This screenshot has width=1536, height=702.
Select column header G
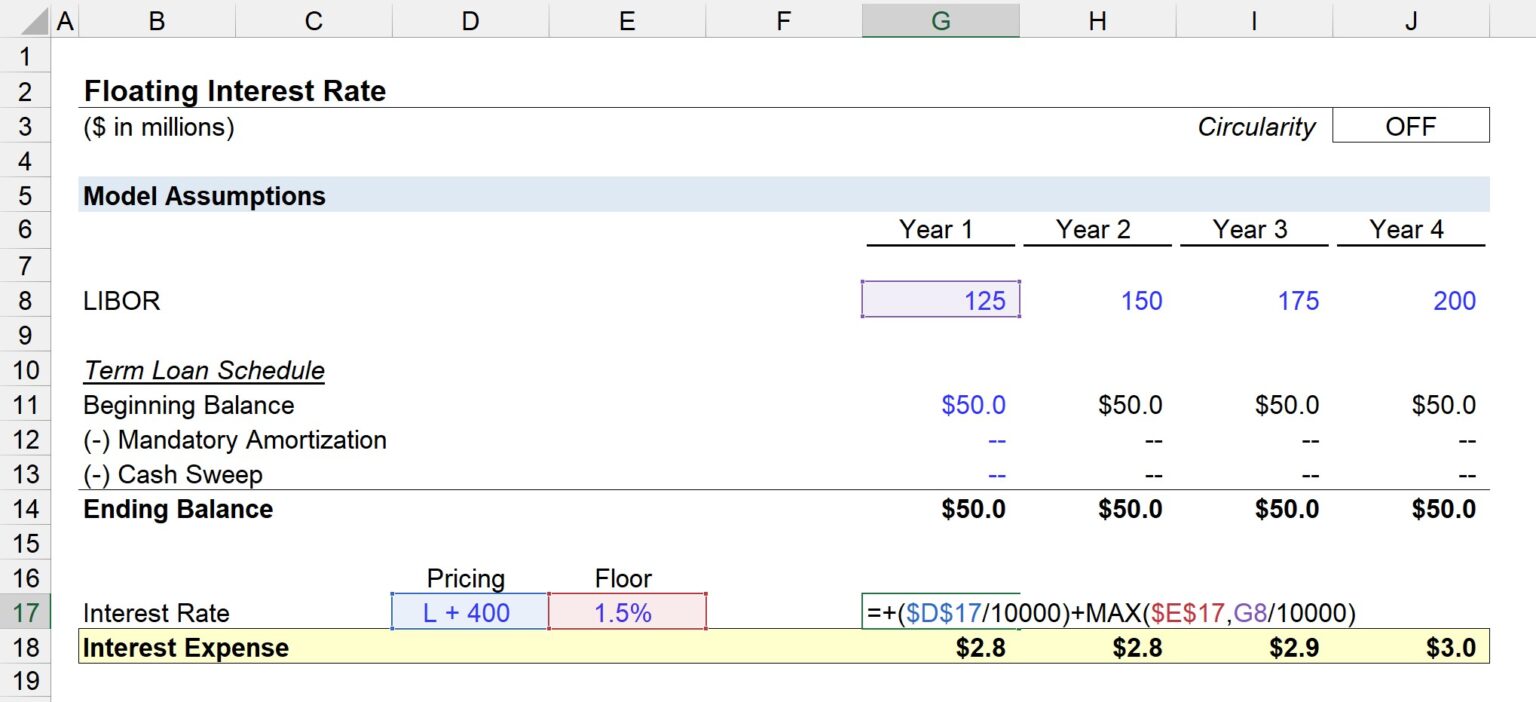[940, 18]
